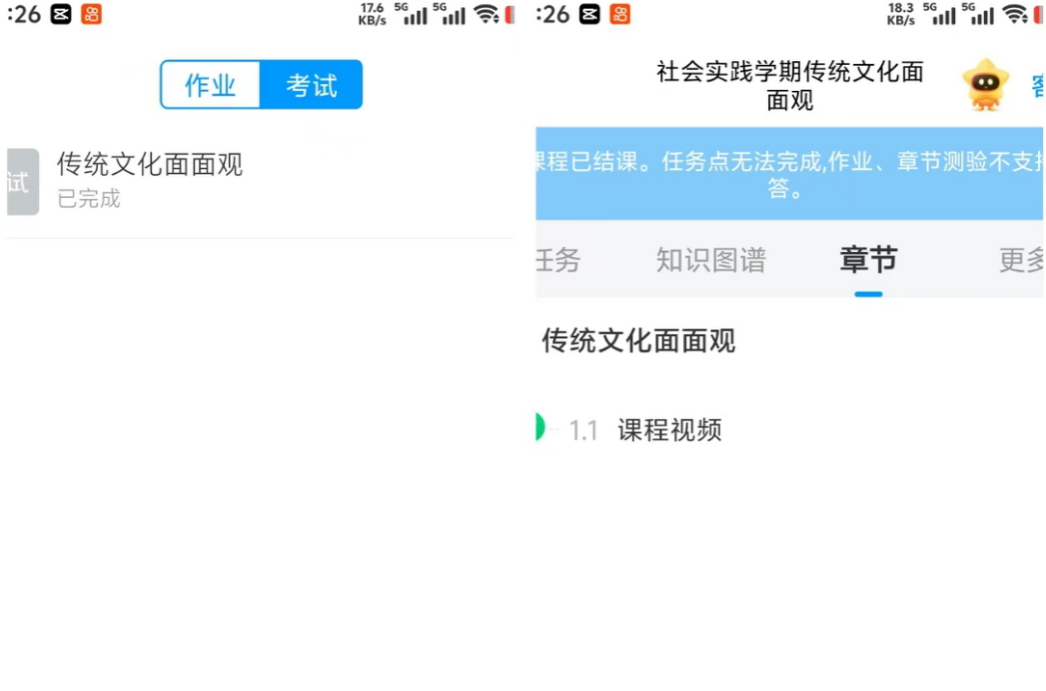Open the 更多 tab
The width and height of the screenshot is (1046, 691).
coord(1021,261)
